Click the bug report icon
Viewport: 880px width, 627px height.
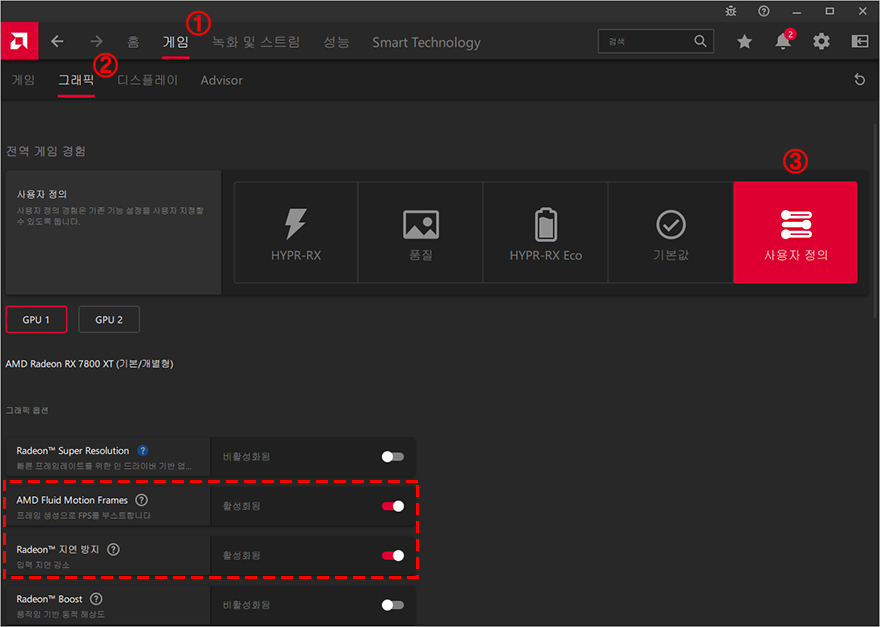(731, 11)
